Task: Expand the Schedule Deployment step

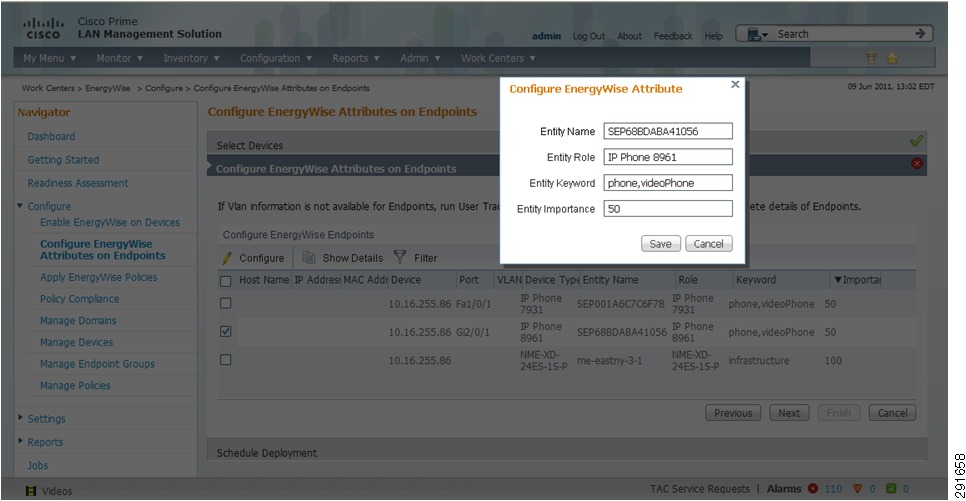Action: click(x=566, y=451)
